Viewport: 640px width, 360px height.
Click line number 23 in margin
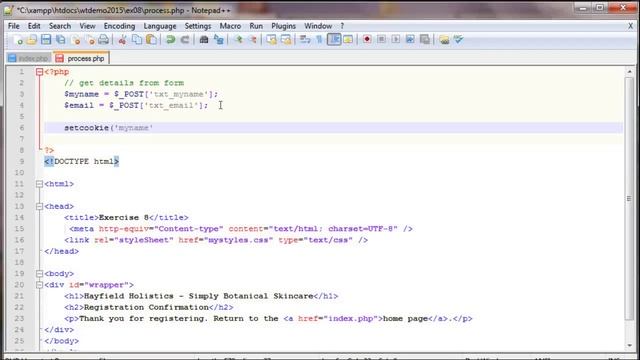tap(19, 318)
